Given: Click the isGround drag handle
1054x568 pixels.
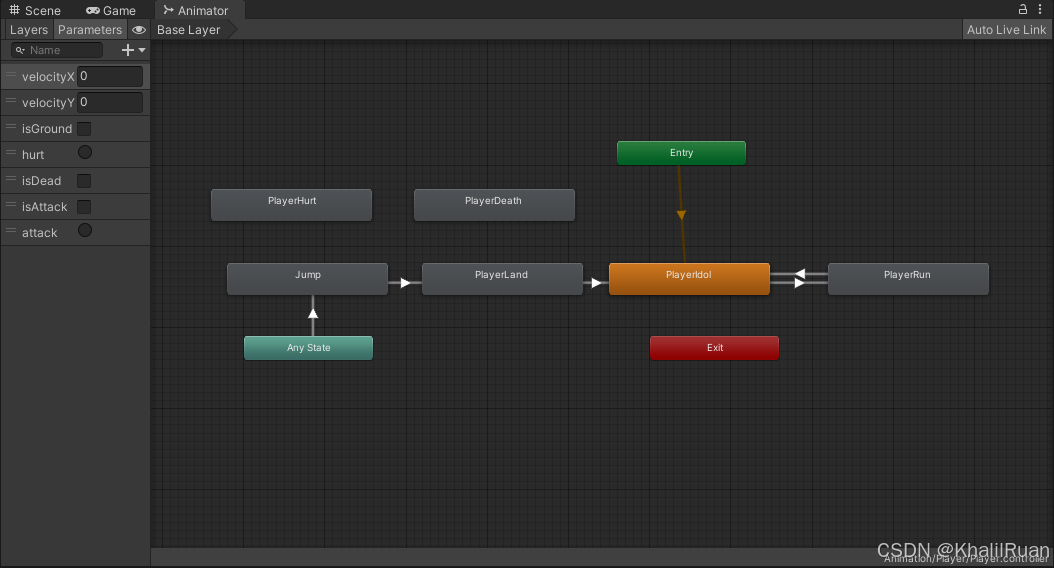Looking at the screenshot, I should pyautogui.click(x=11, y=127).
